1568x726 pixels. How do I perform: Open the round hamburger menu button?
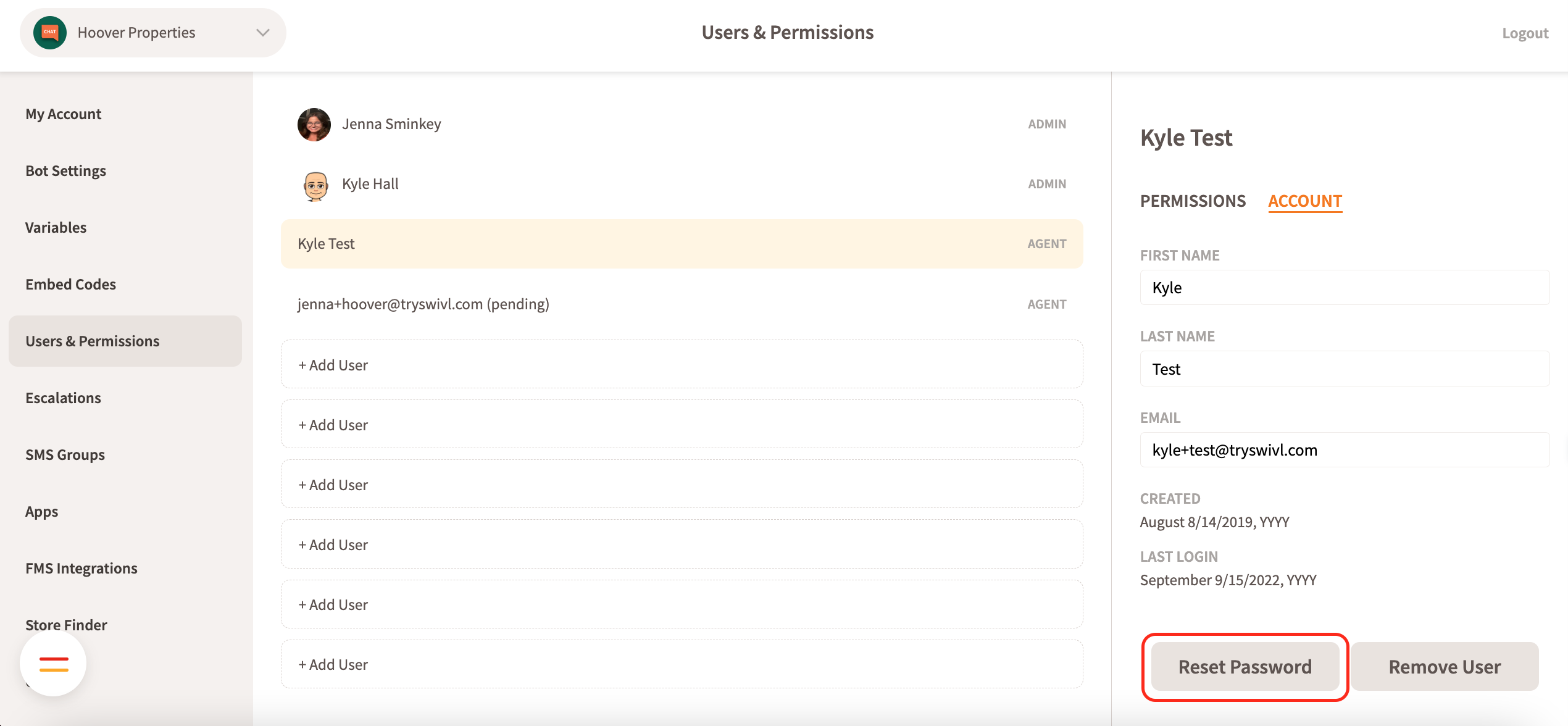[54, 664]
